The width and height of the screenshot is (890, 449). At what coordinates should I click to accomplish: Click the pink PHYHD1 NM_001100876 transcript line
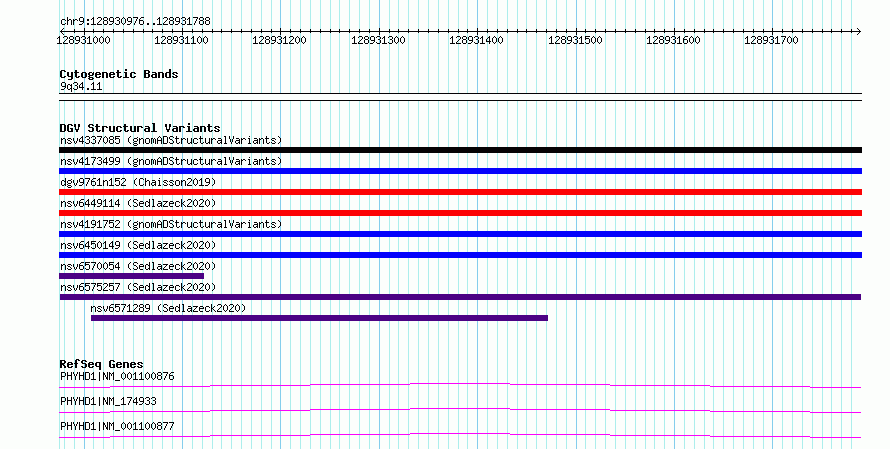tap(460, 385)
